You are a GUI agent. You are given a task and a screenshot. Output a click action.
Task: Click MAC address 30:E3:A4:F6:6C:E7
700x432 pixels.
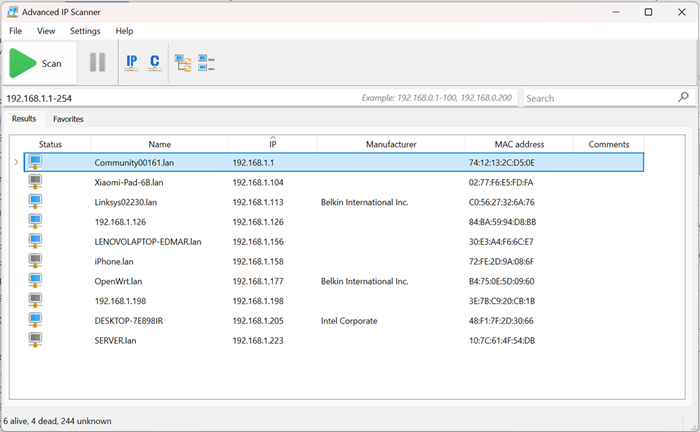coord(501,241)
